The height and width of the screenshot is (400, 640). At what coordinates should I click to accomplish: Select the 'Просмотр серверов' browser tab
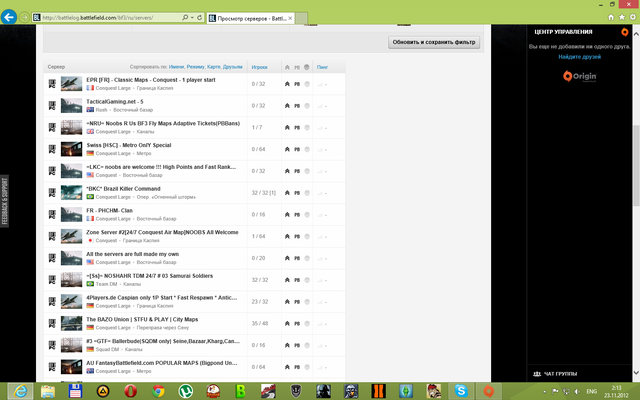pos(250,18)
